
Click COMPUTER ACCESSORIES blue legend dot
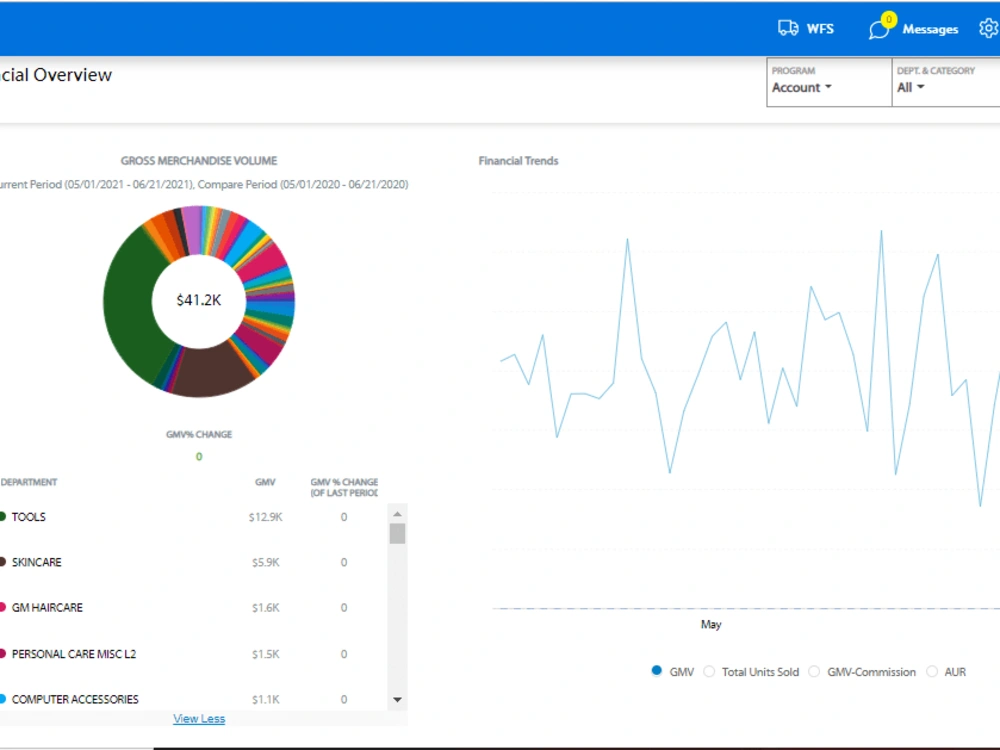tap(3, 699)
